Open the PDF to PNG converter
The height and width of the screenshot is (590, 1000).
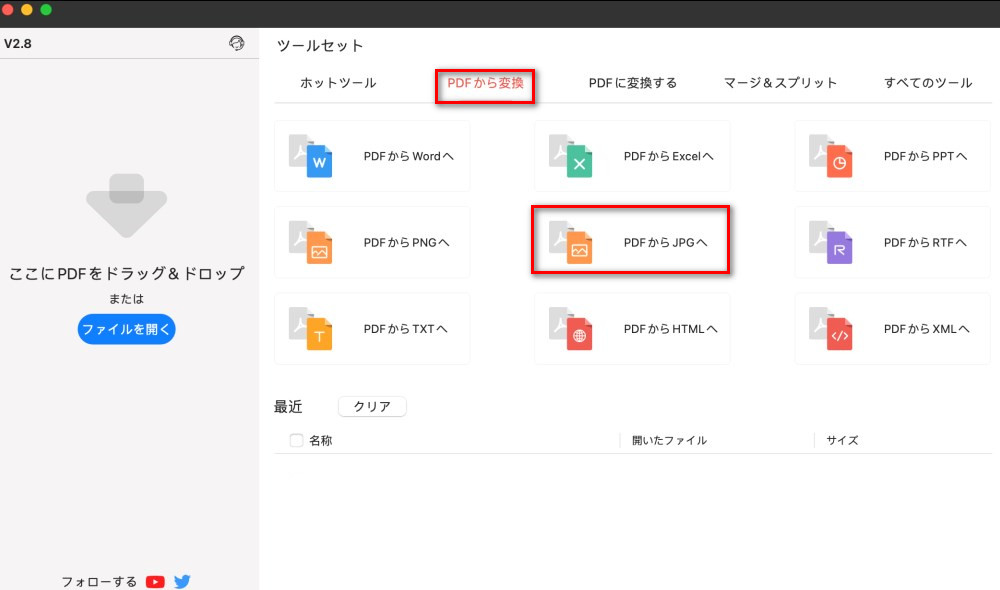371,242
